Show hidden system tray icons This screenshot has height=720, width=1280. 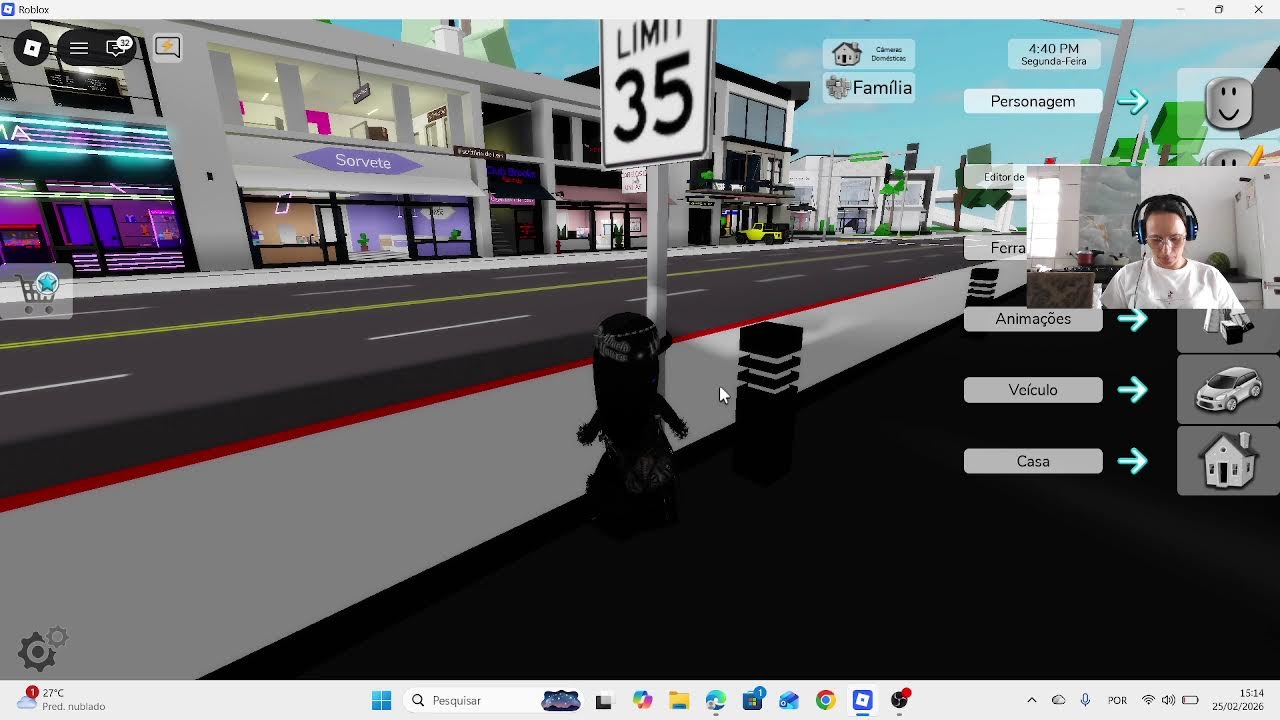(1031, 700)
